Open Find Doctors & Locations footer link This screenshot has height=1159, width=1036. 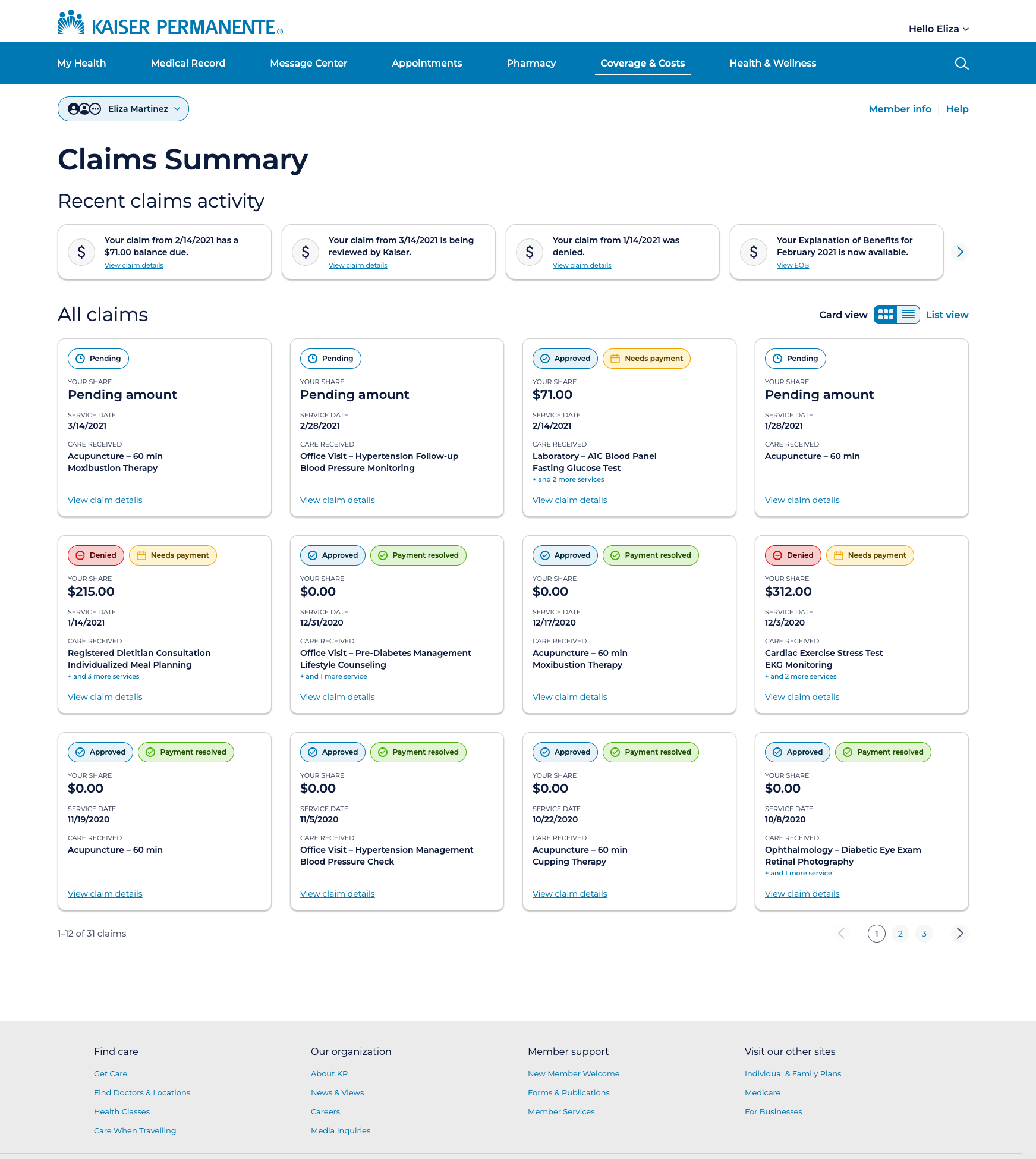pyautogui.click(x=142, y=1092)
